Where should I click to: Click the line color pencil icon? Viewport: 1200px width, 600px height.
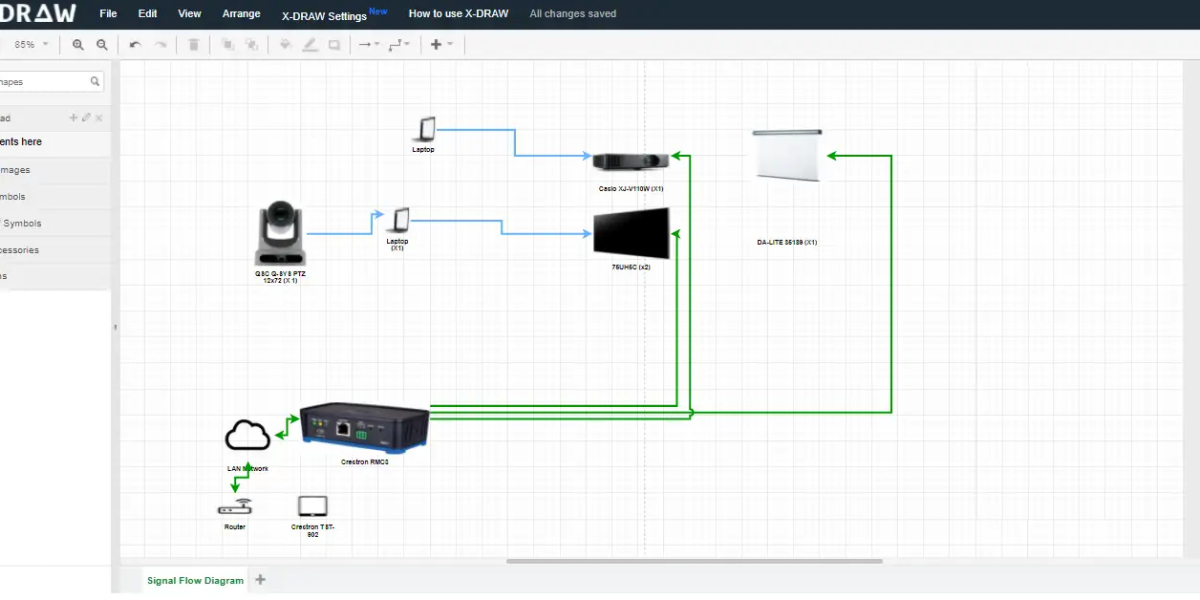tap(309, 45)
